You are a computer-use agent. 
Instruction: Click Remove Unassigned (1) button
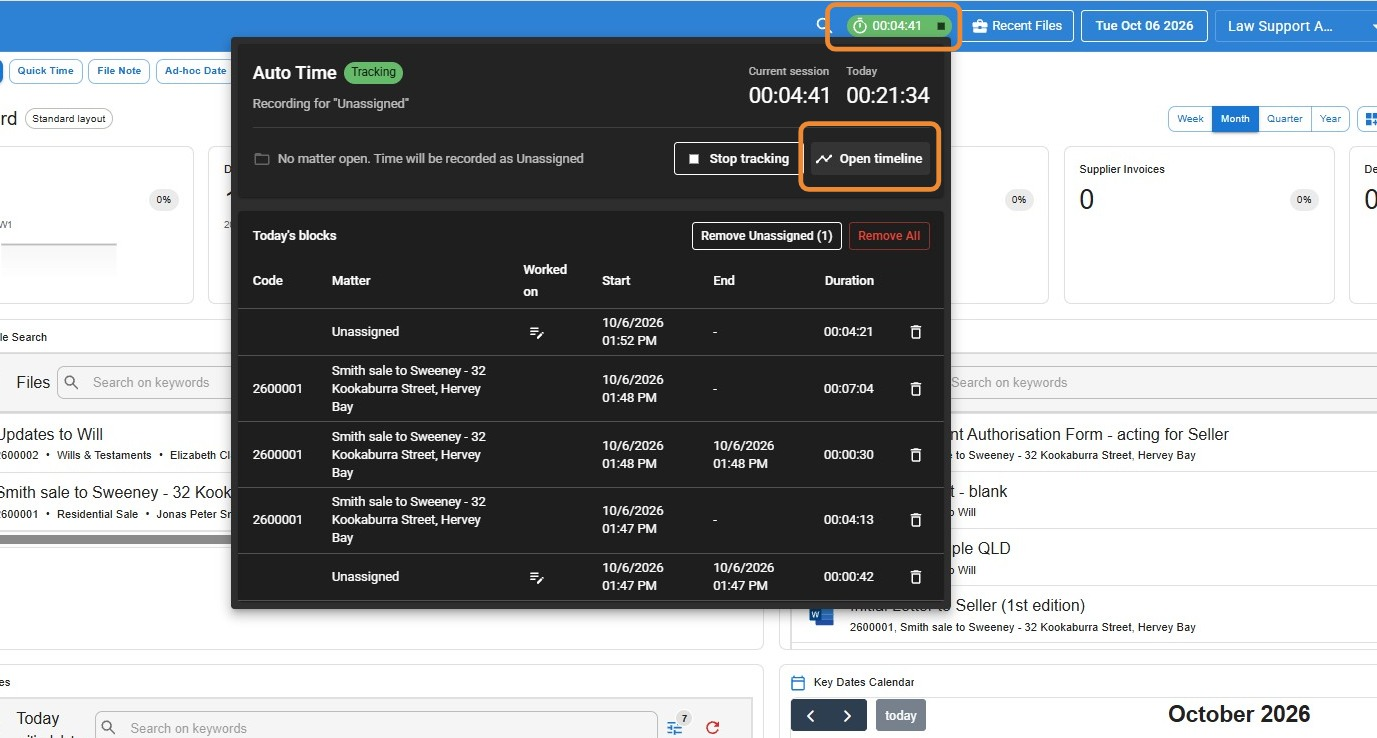(x=767, y=236)
